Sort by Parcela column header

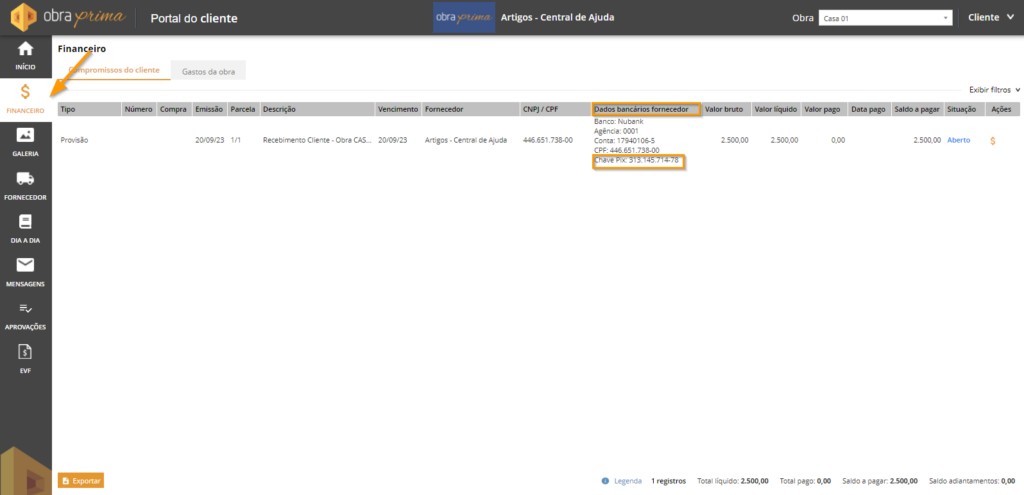pos(244,110)
